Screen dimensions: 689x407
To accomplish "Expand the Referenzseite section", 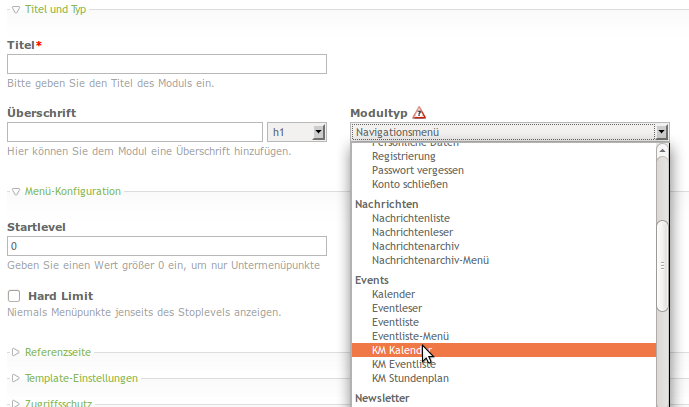I will 57,353.
